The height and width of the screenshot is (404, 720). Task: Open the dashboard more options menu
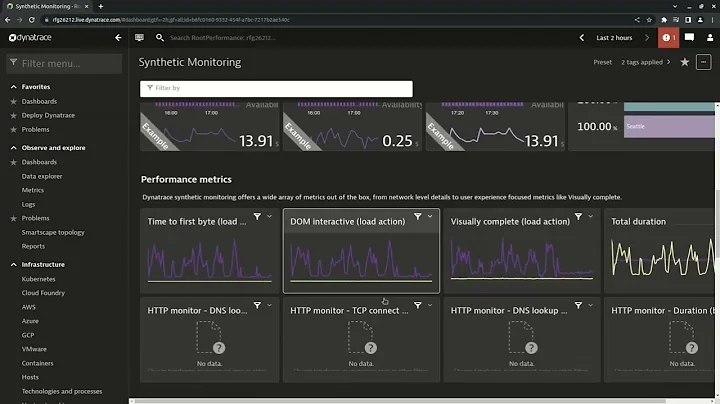click(703, 62)
